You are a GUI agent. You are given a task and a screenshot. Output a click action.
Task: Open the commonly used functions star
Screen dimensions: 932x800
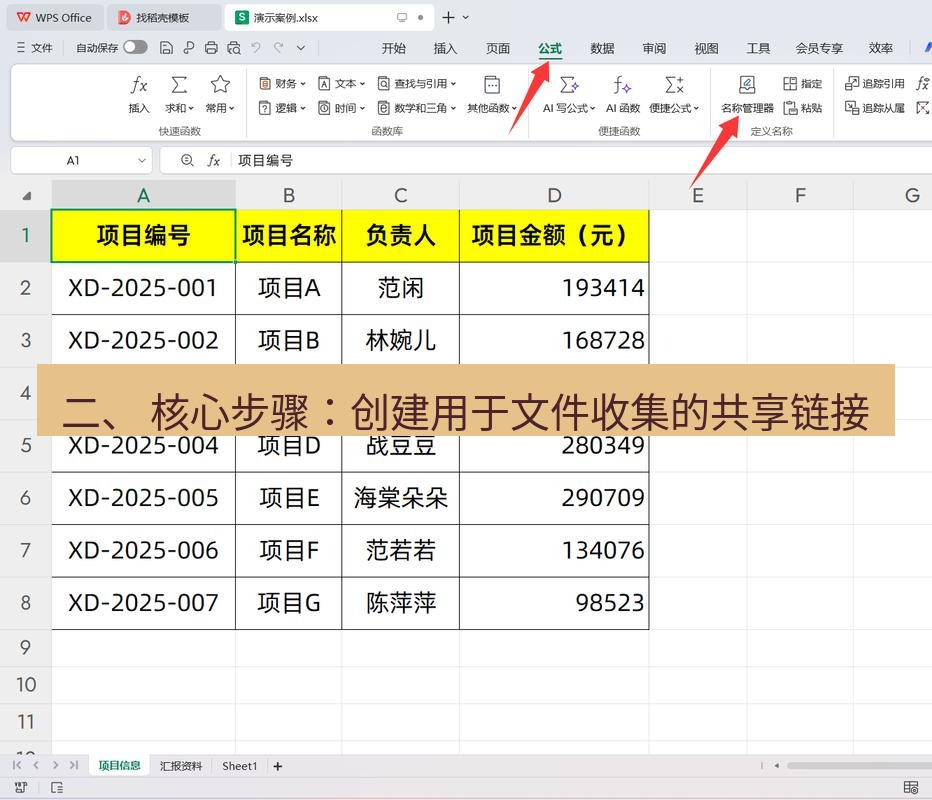[220, 84]
